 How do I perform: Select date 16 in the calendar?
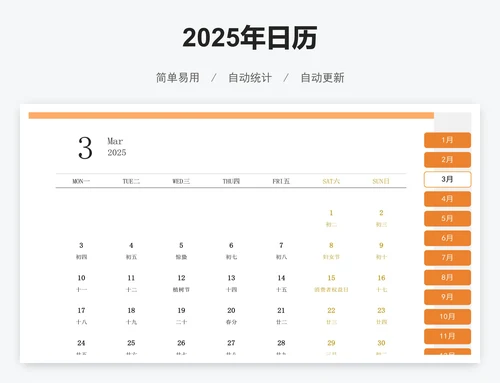381,278
